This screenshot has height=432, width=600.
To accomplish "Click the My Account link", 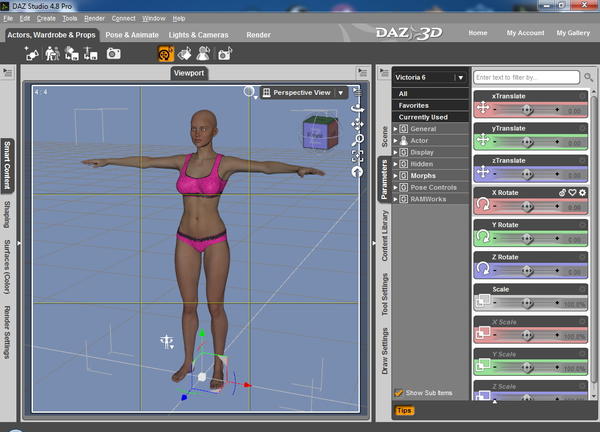I will [525, 33].
